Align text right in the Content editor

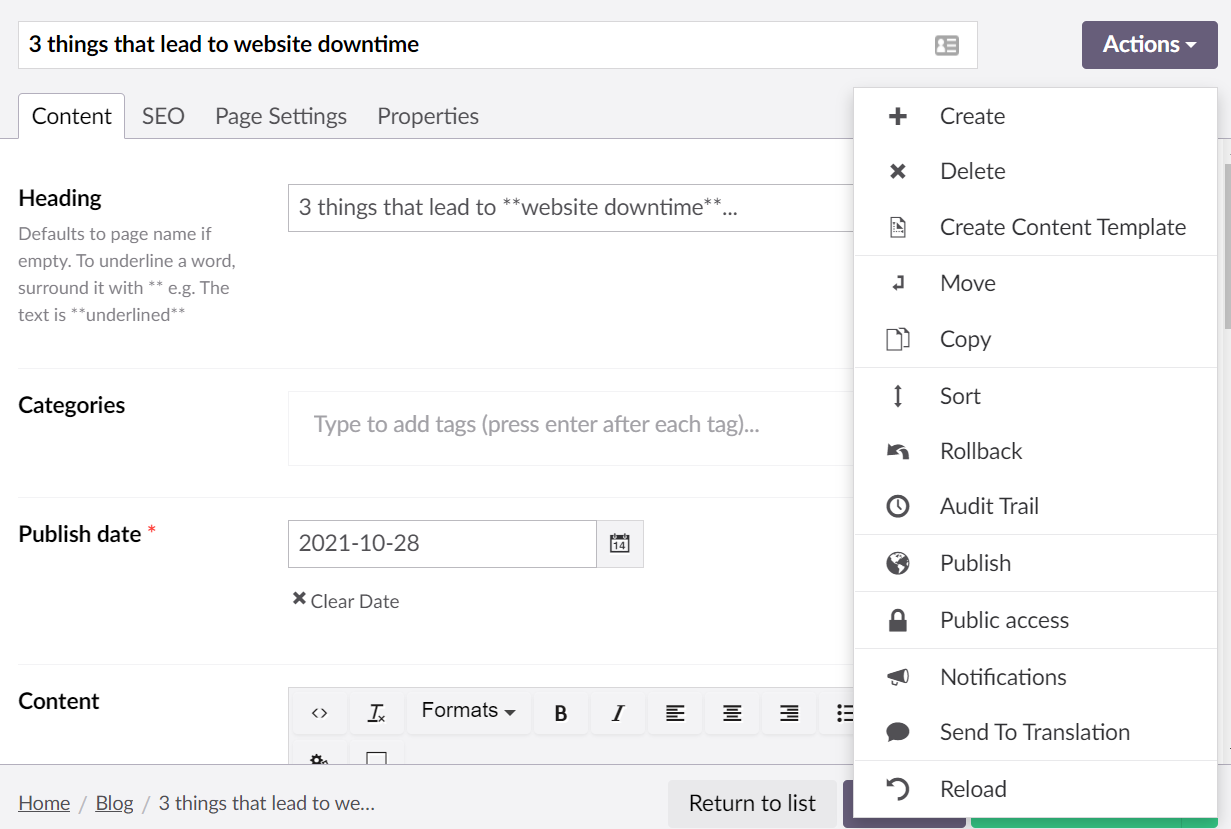pyautogui.click(x=789, y=712)
